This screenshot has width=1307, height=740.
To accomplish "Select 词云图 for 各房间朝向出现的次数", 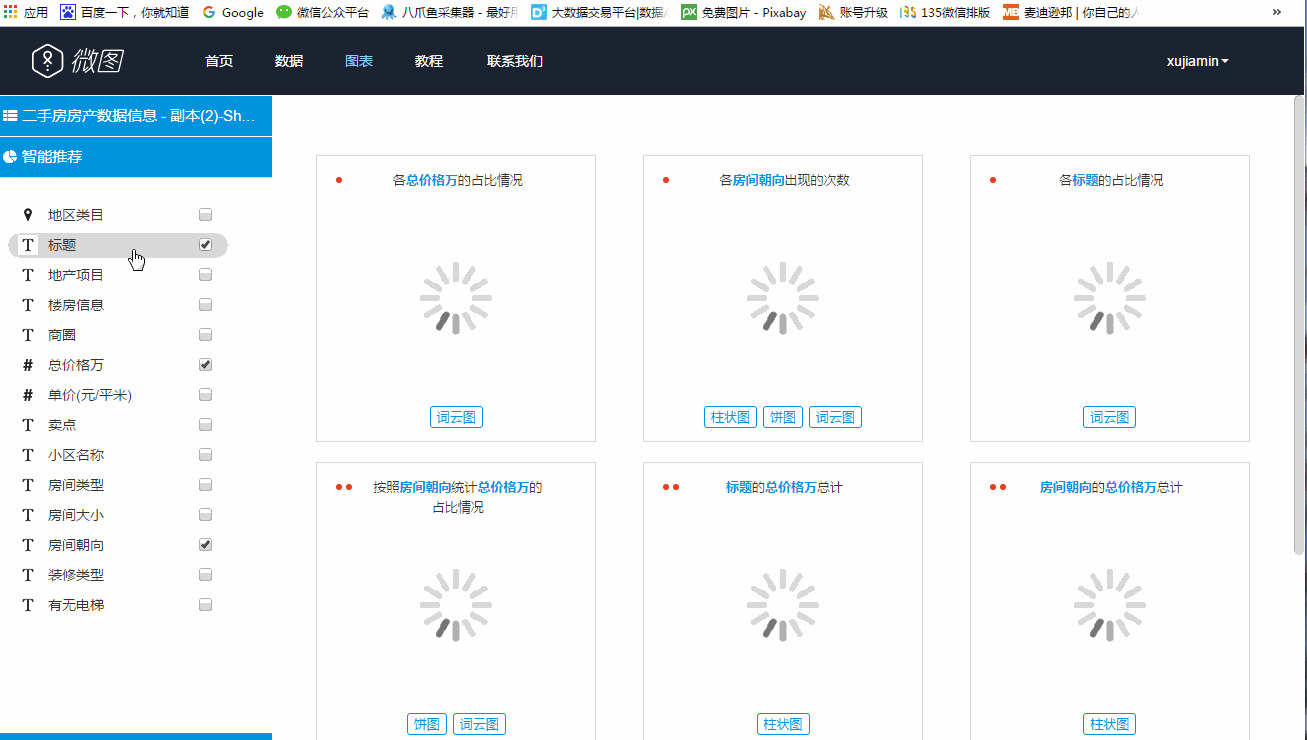I will point(835,417).
